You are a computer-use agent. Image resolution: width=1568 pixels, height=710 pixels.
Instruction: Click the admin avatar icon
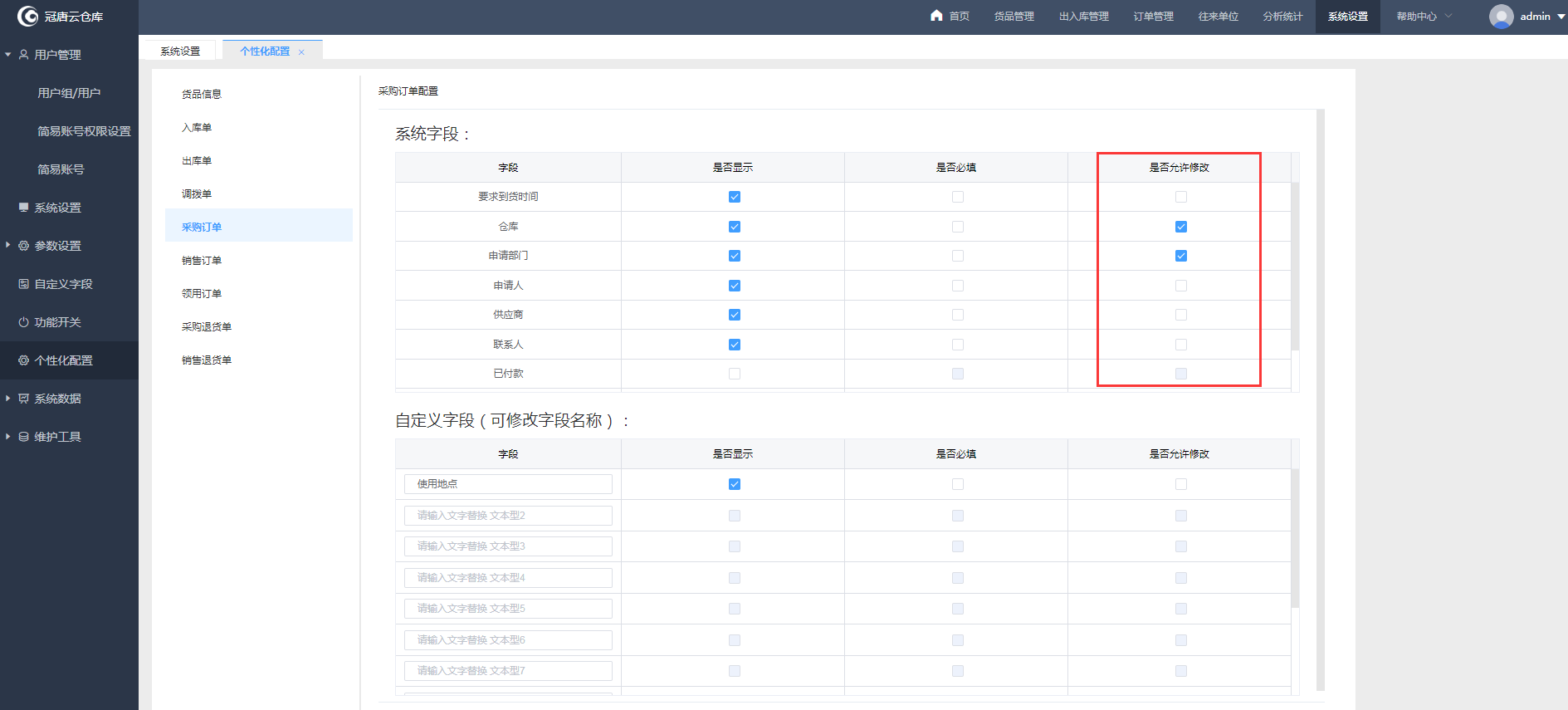tap(1501, 16)
